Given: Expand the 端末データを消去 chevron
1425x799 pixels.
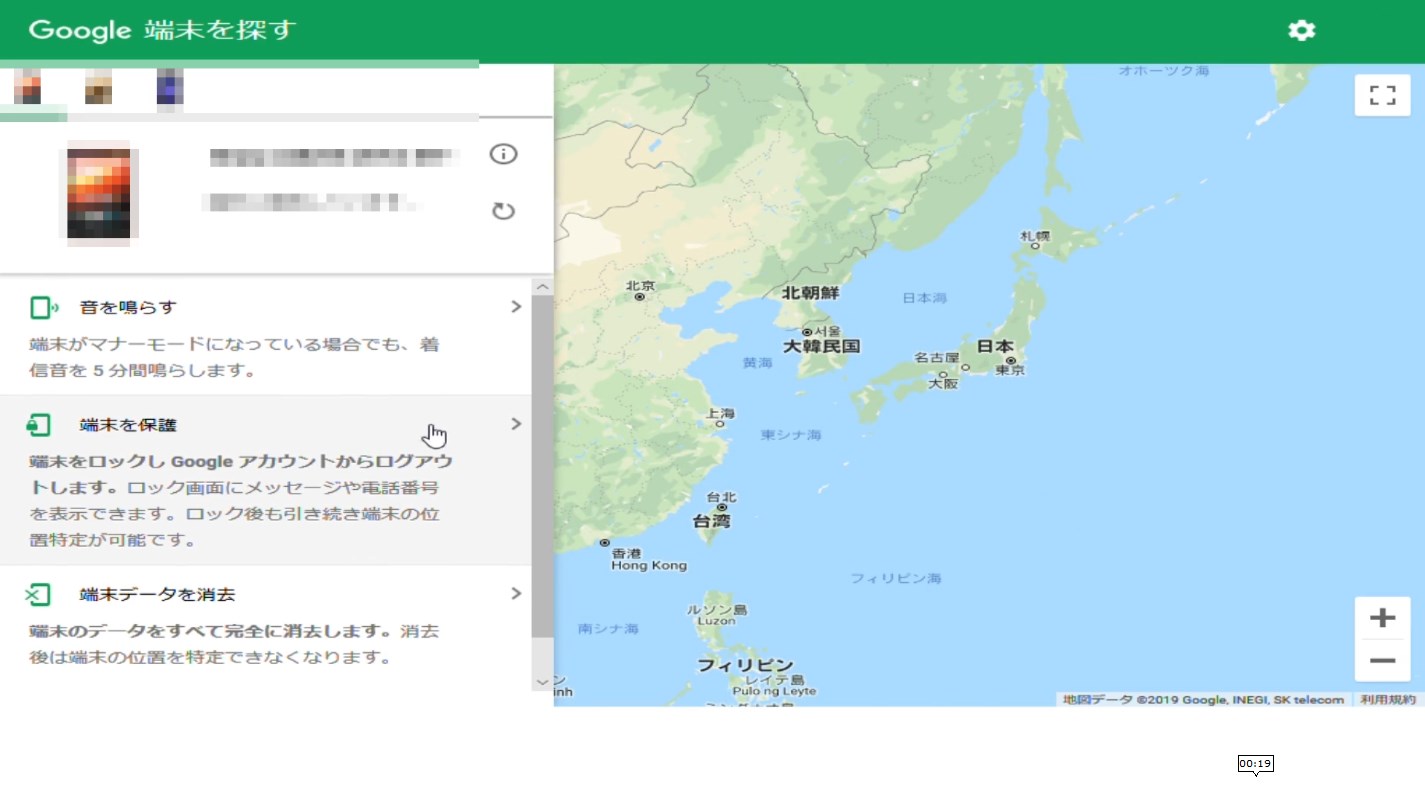Looking at the screenshot, I should (x=516, y=594).
